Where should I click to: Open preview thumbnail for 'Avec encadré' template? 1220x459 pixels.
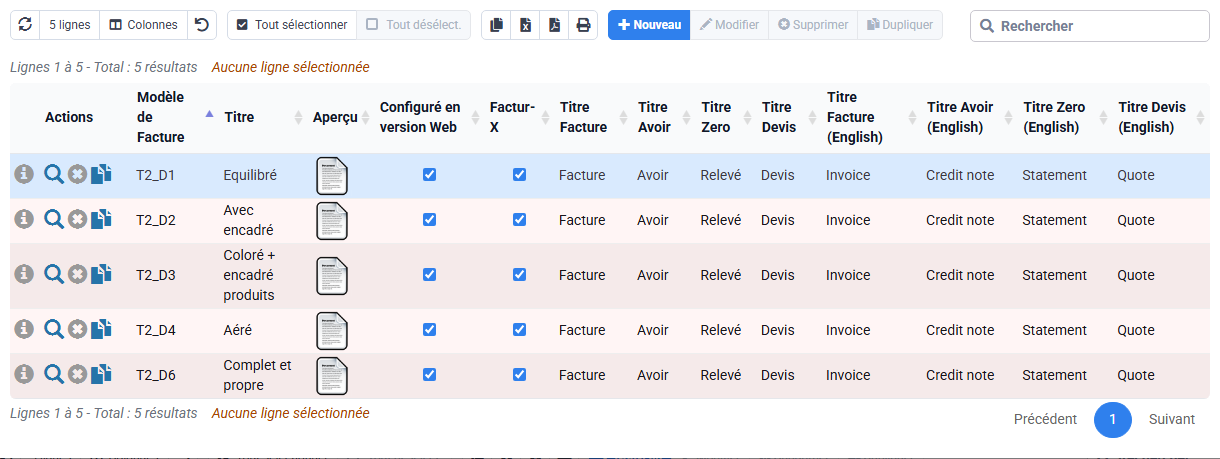click(x=332, y=220)
